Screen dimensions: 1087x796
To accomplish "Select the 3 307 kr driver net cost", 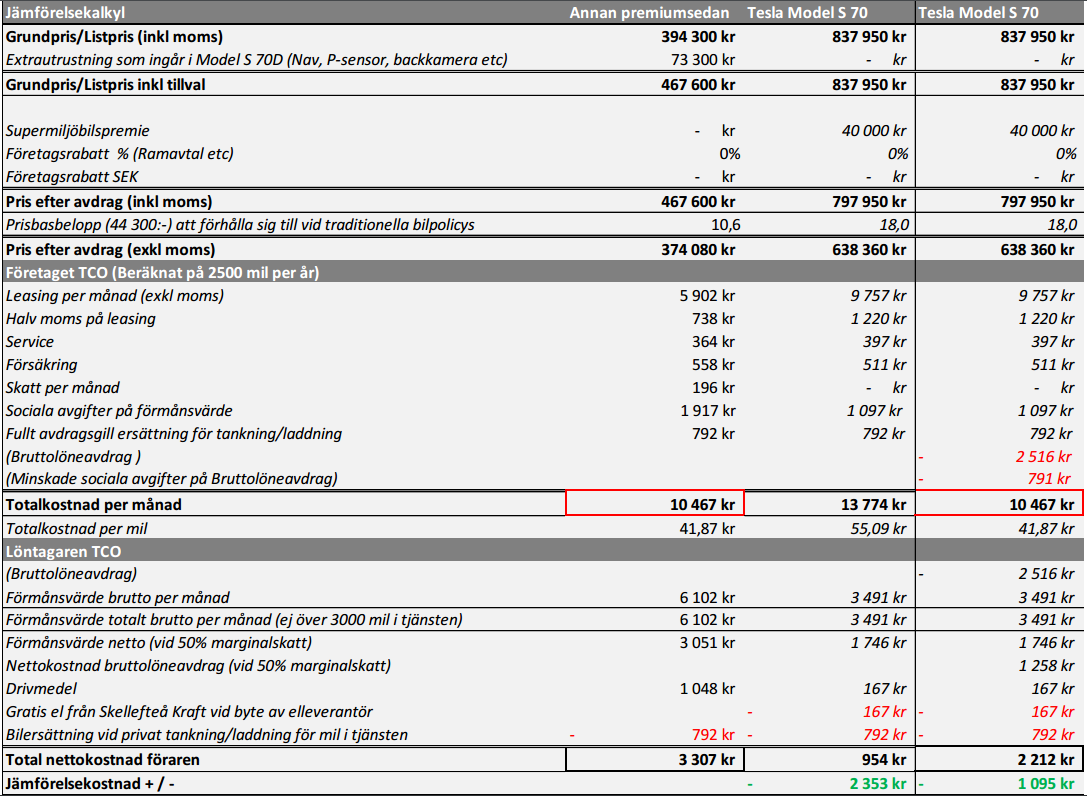I will [x=707, y=759].
